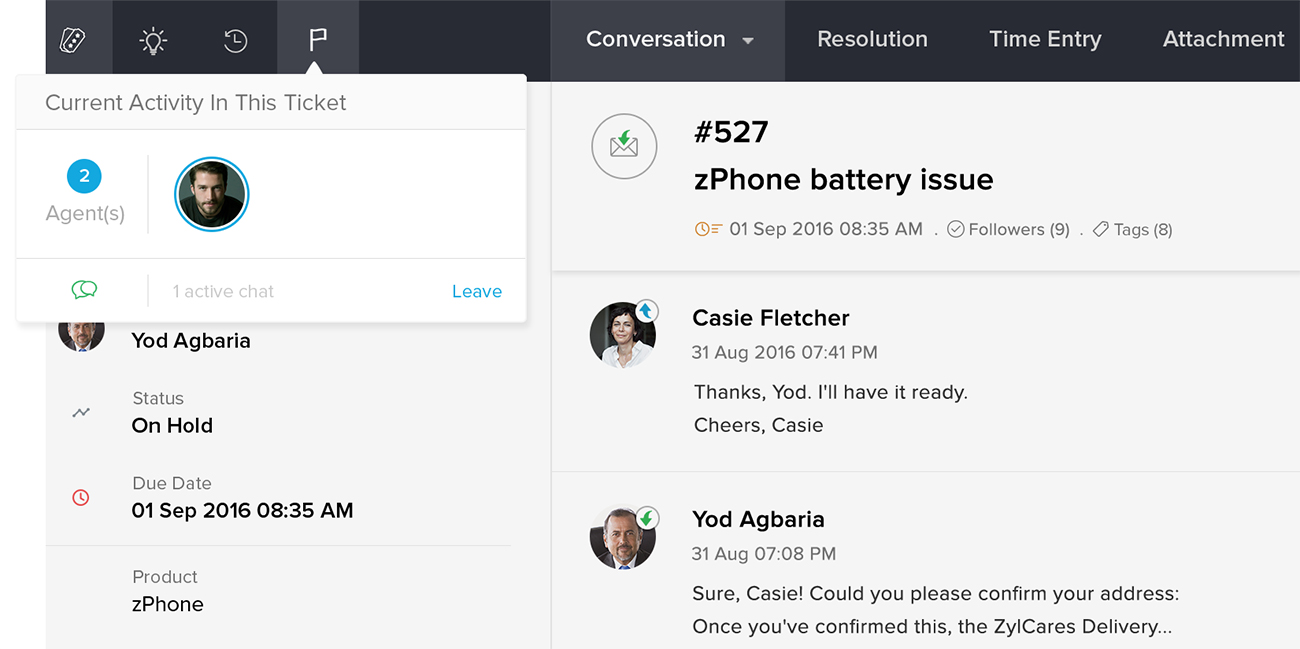Open the ticket history clock icon
The width and height of the screenshot is (1300, 649).
[x=235, y=40]
